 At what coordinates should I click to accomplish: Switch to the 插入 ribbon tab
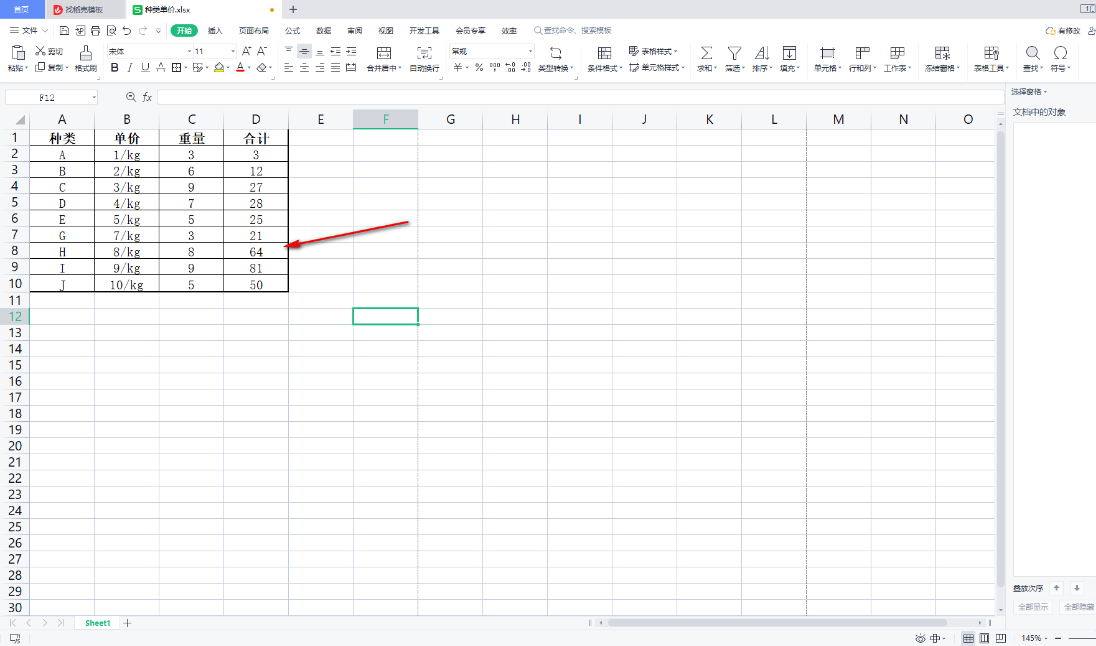click(x=215, y=31)
